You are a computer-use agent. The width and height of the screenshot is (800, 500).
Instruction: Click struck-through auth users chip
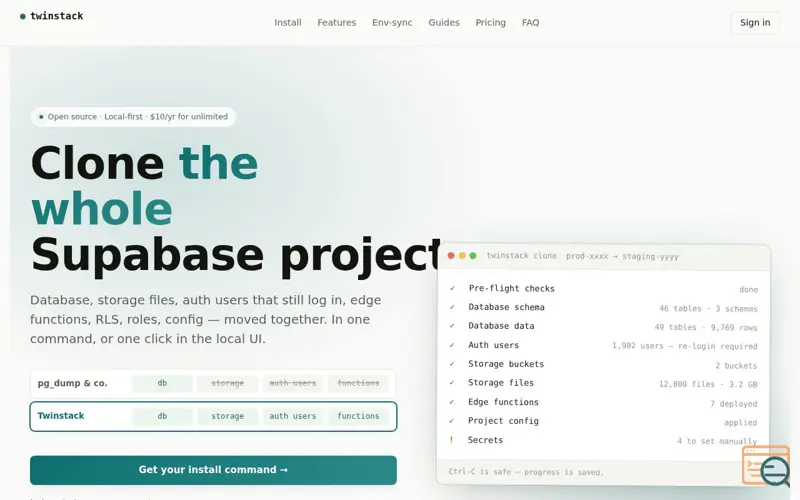pos(293,383)
